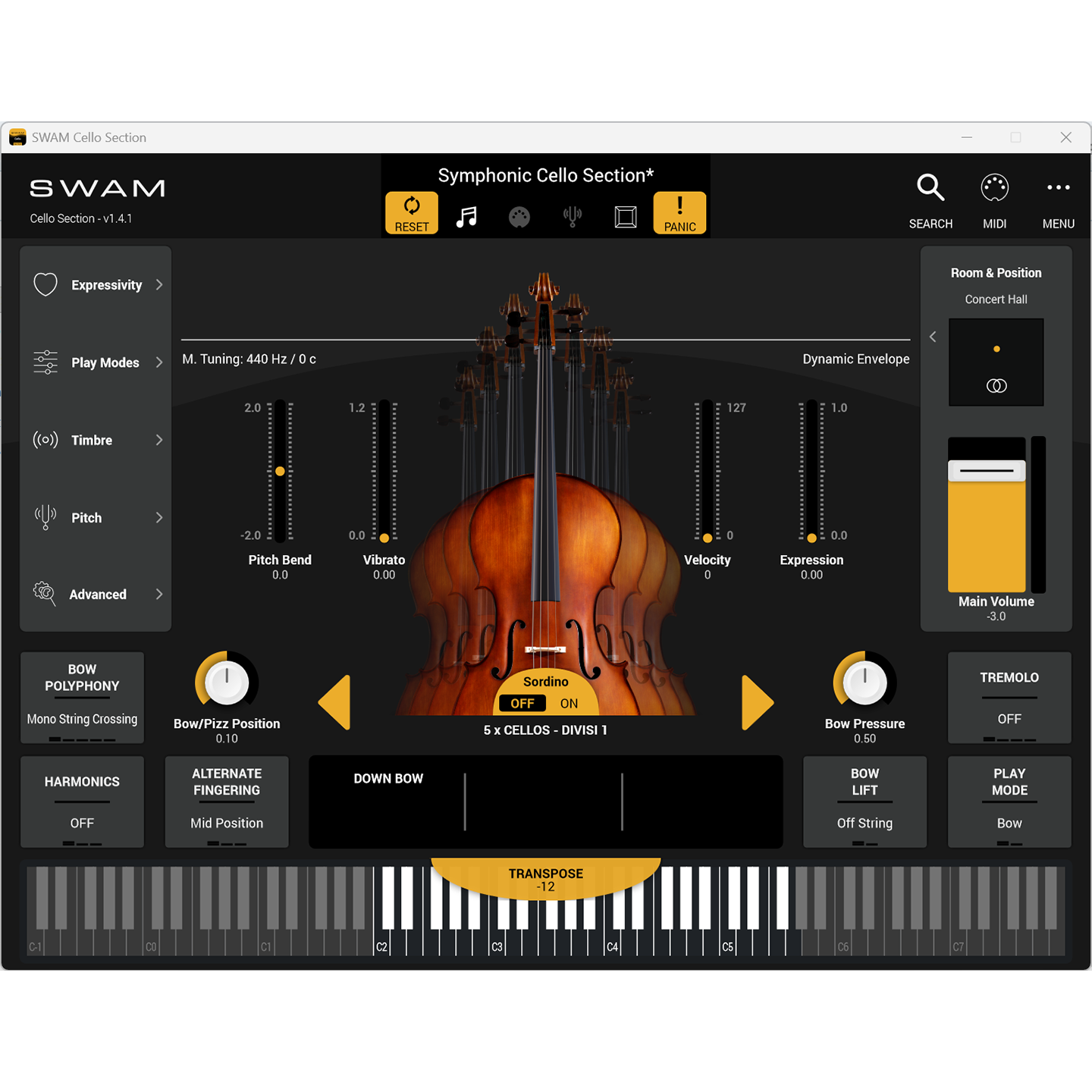
Task: Toggle the TREMOLO button
Action: (1009, 698)
